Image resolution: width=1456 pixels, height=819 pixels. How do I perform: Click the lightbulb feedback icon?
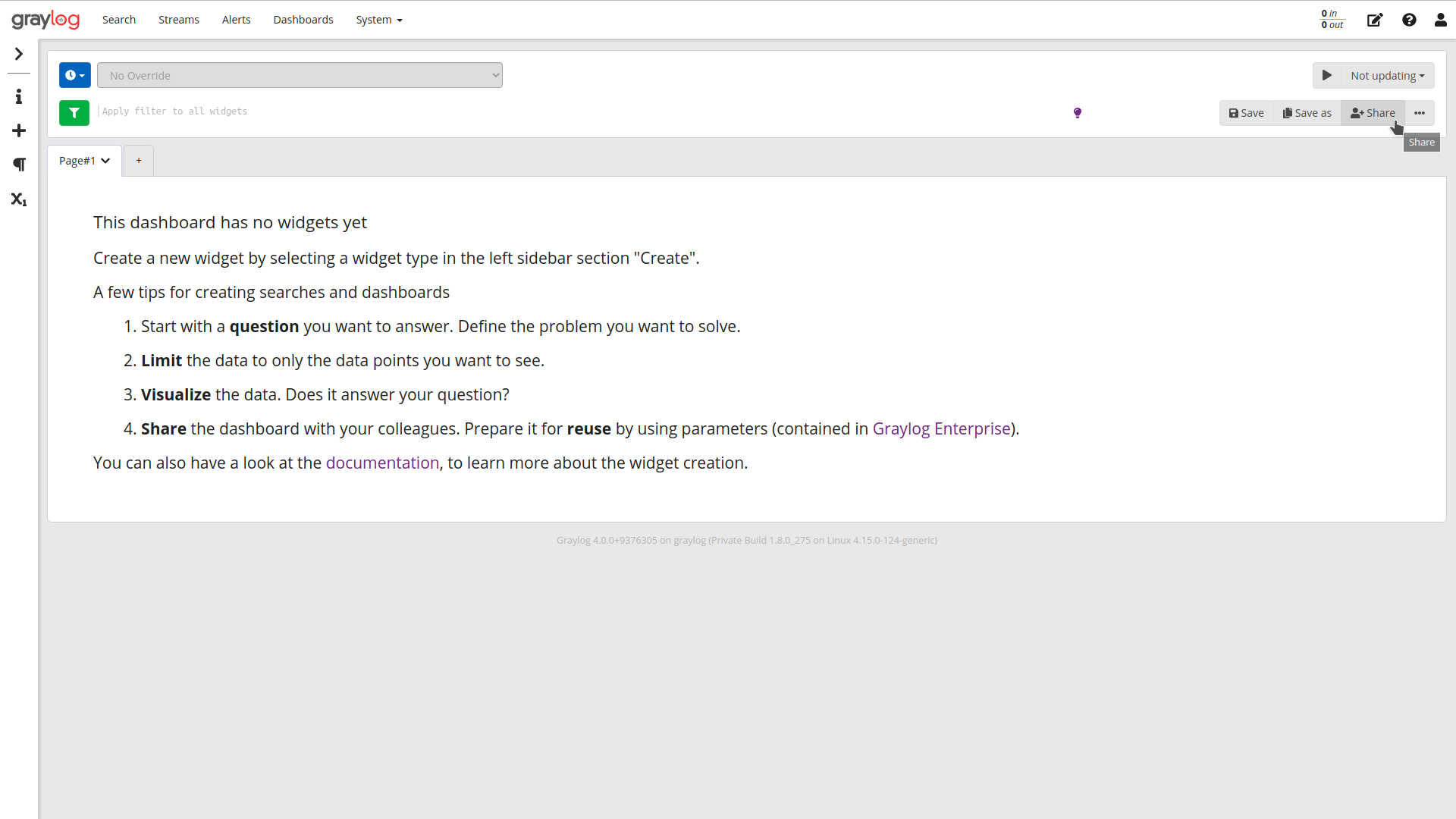[x=1078, y=112]
